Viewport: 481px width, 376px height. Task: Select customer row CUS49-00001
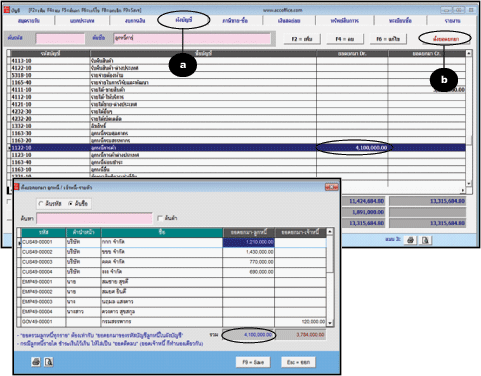174,242
